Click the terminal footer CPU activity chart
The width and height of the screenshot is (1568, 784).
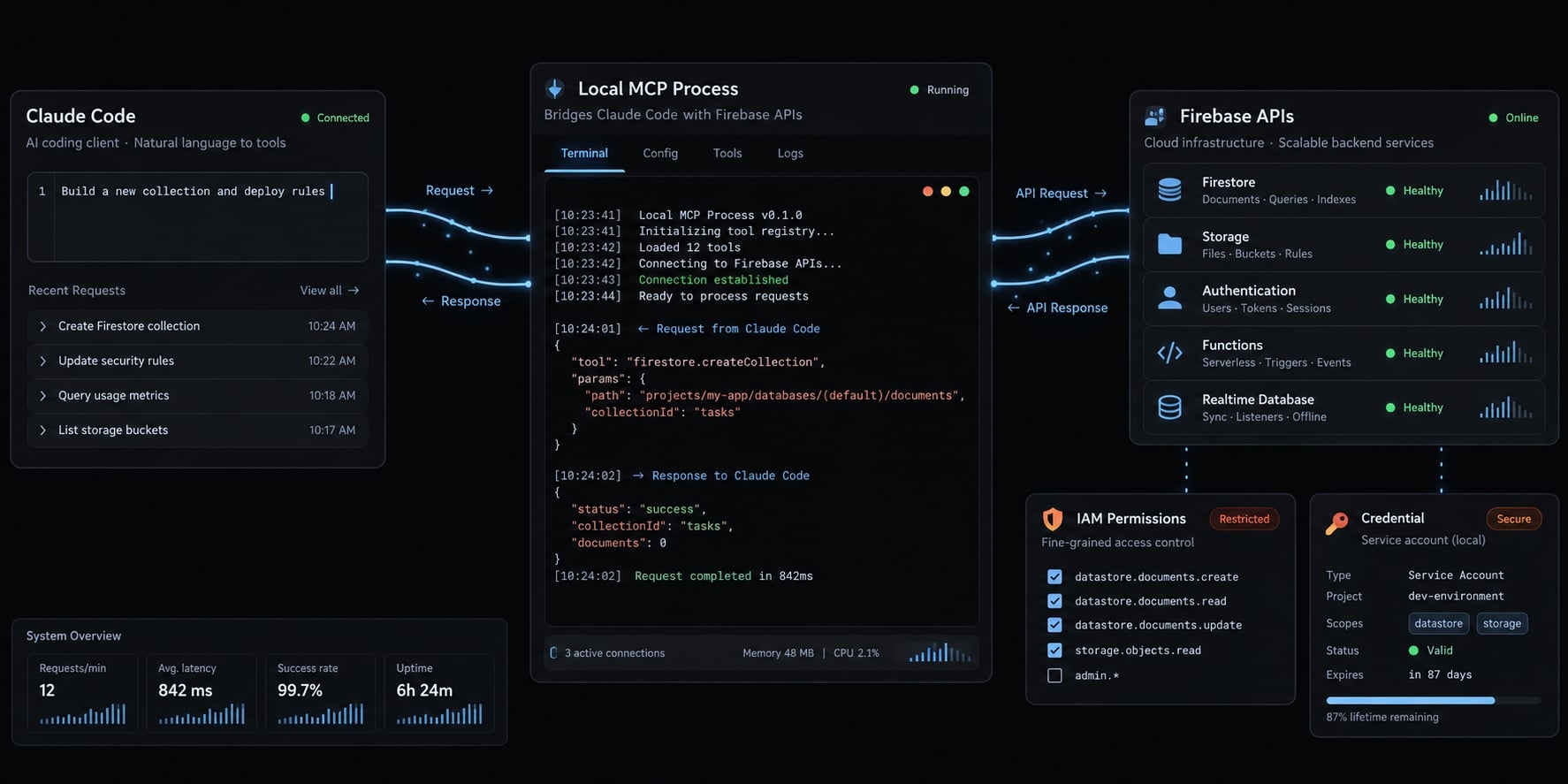(x=940, y=652)
